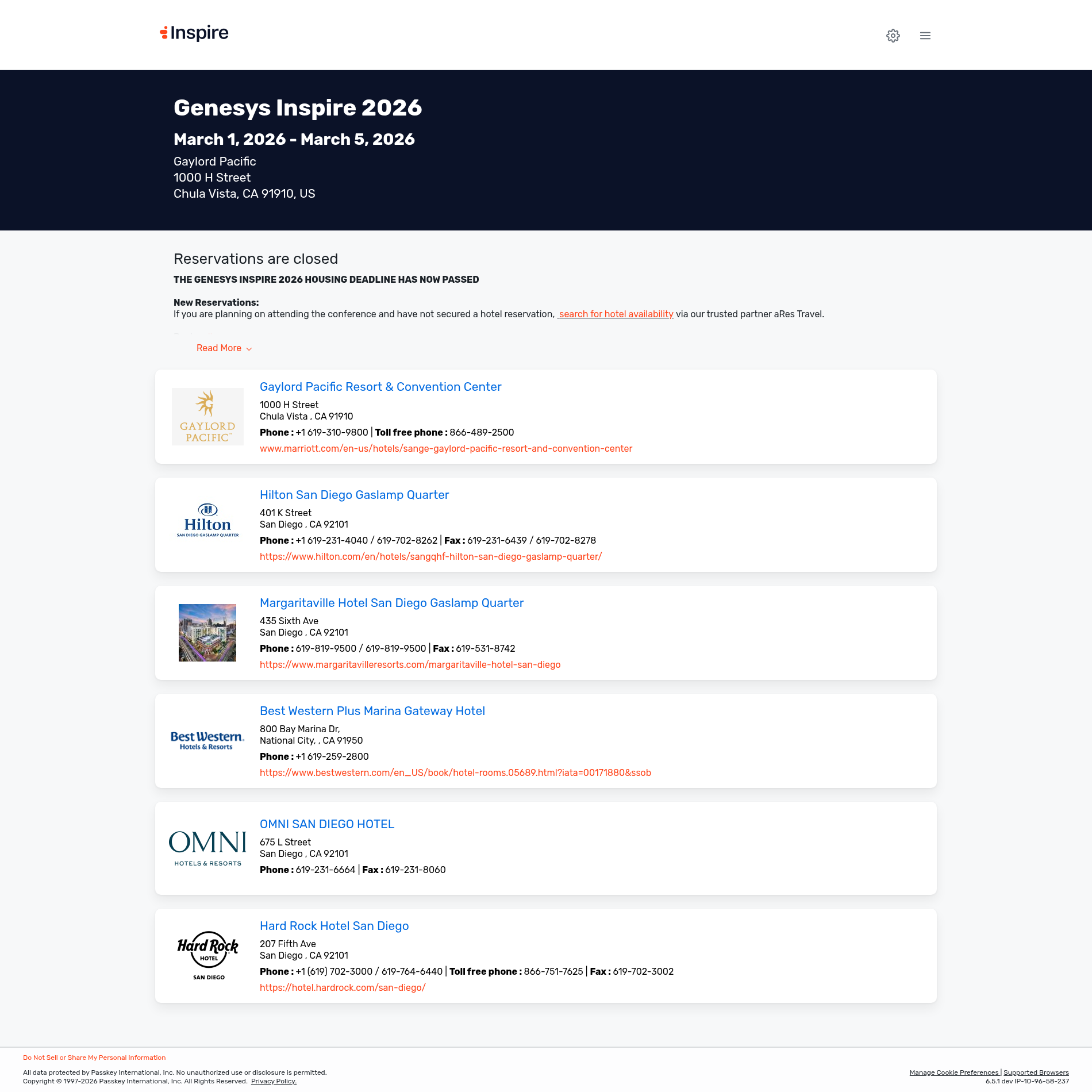Click the Inspire logo
This screenshot has width=1092, height=1092.
point(194,33)
